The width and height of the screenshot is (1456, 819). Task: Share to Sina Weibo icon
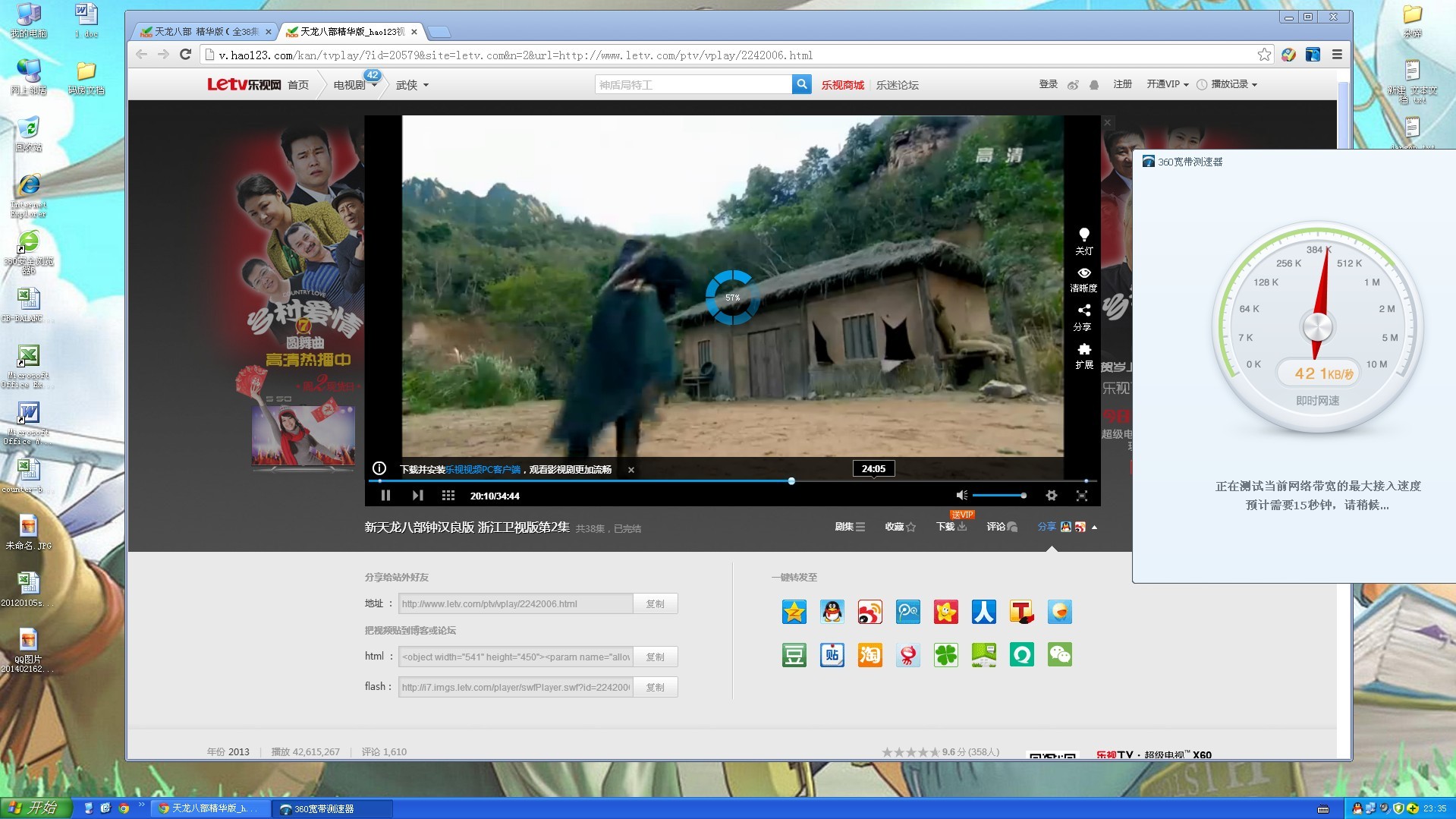(870, 612)
